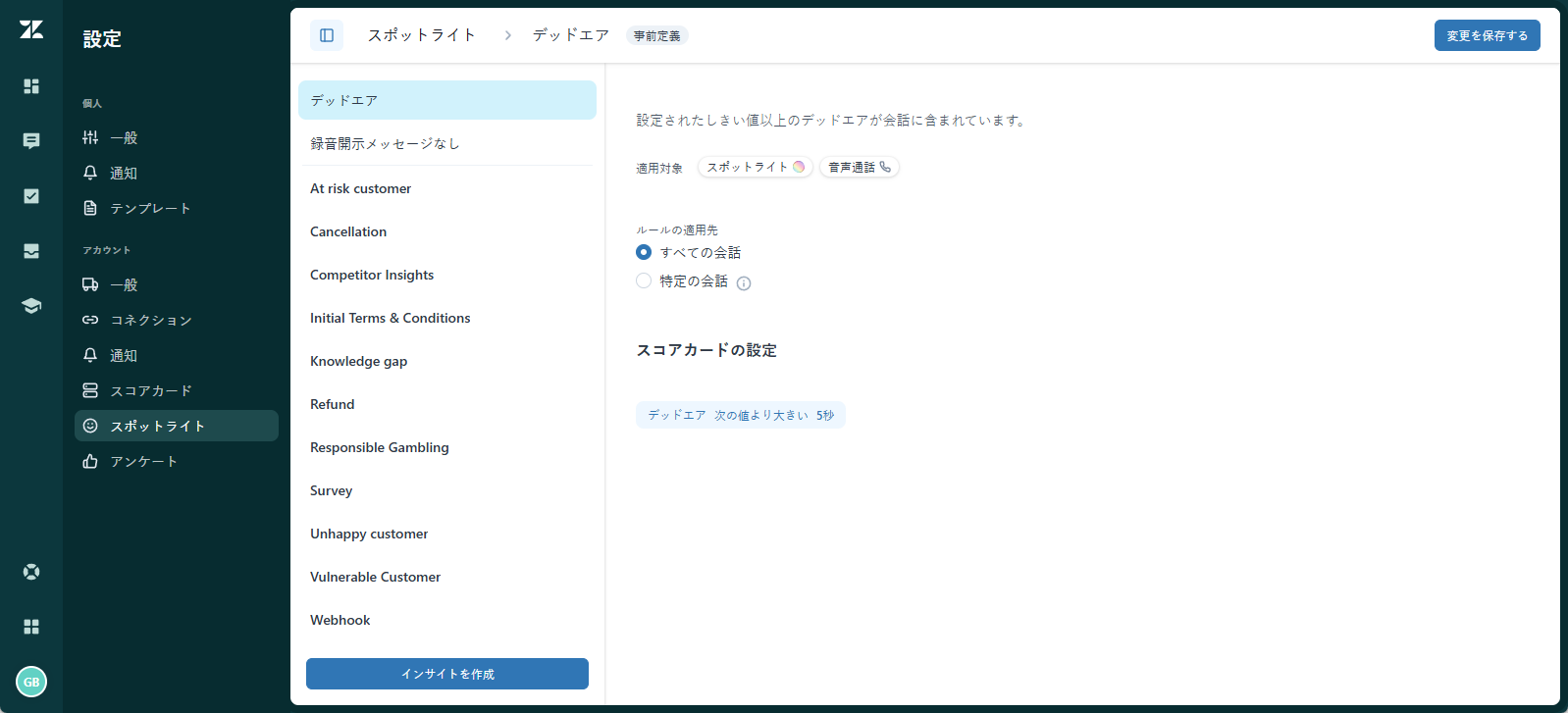The image size is (1568, 713).
Task: Click インサイトを作成 button
Action: pyautogui.click(x=447, y=674)
